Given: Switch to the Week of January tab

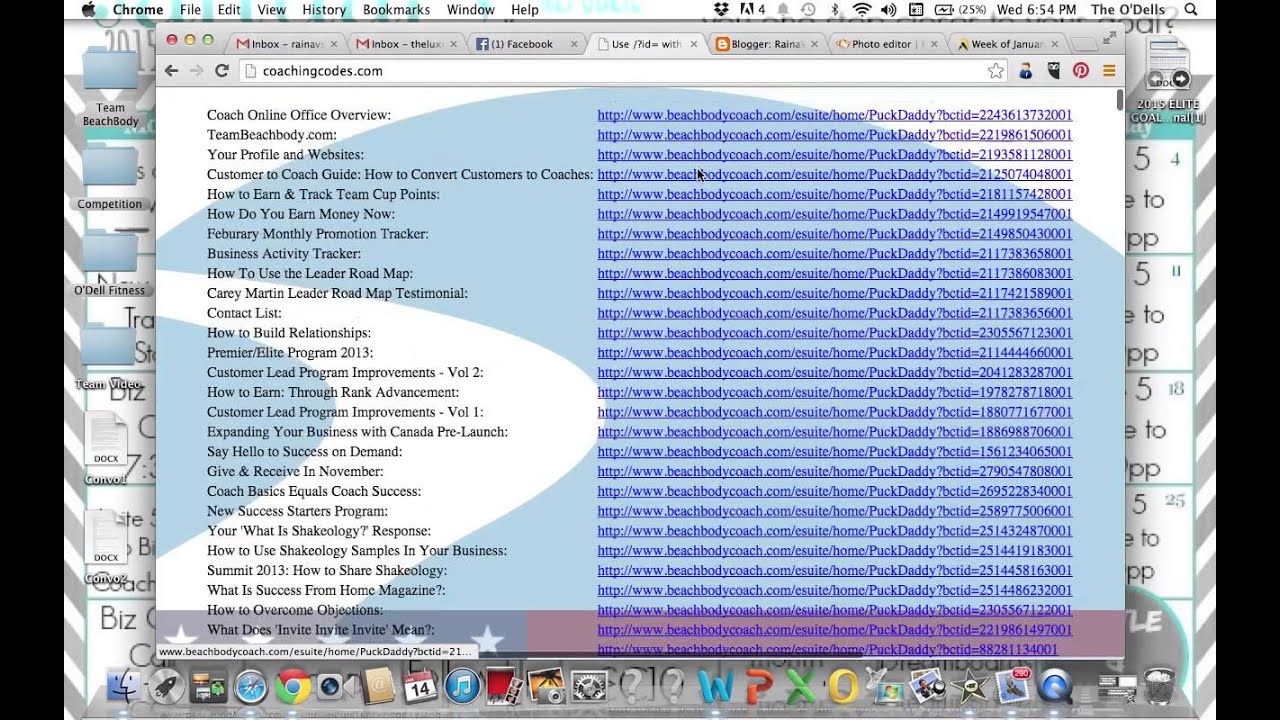Looking at the screenshot, I should tap(1008, 44).
